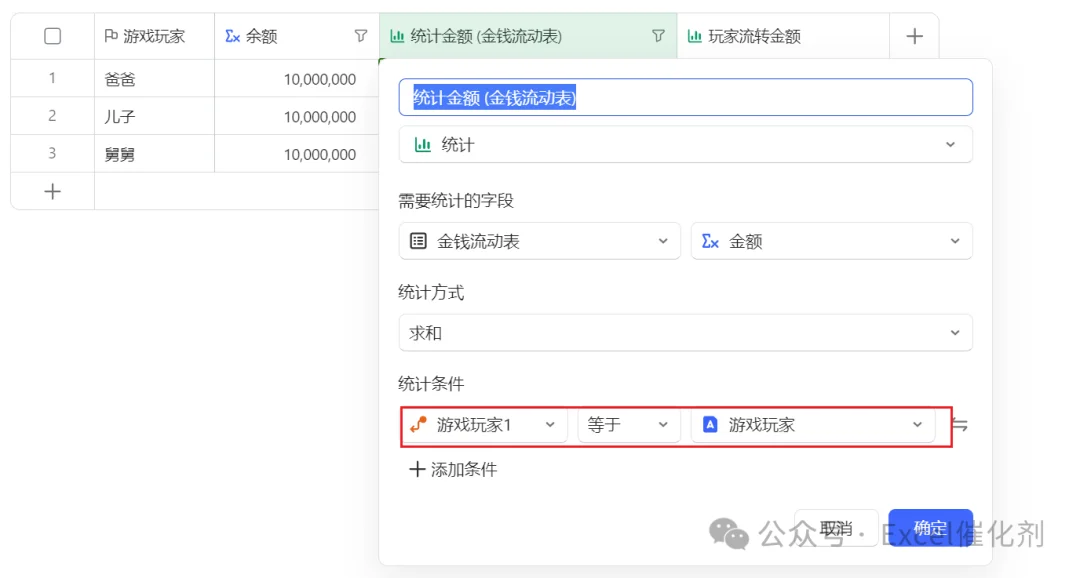Open the 等于 operator dropdown
This screenshot has height=578, width=1080.
click(628, 425)
